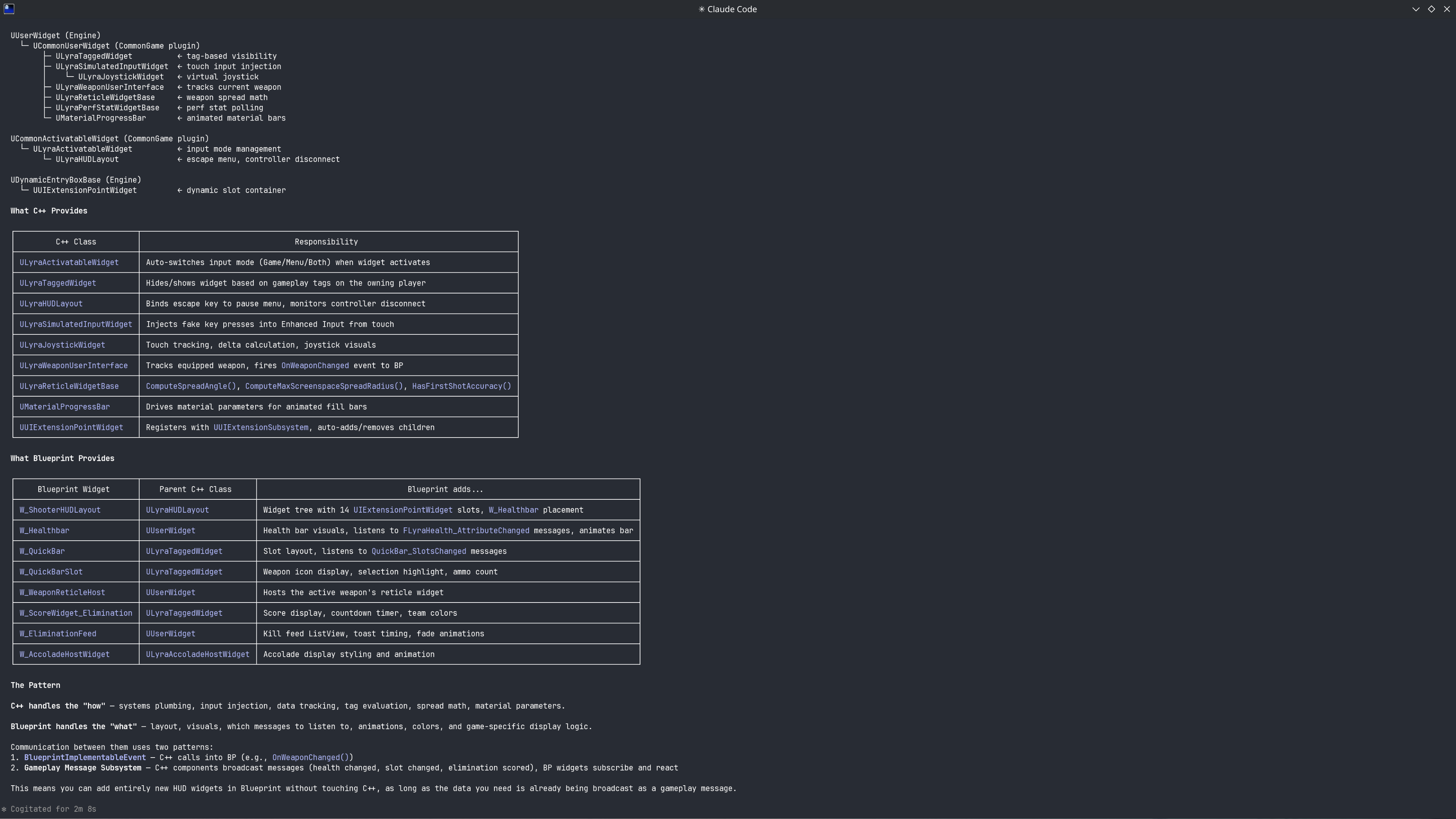Click the terminal app icon in title bar

8,9
